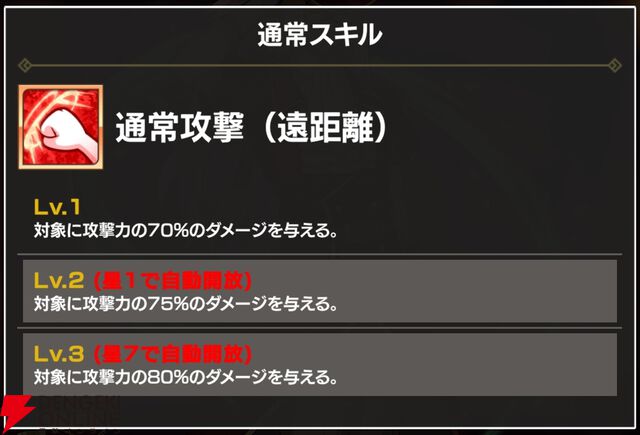
Task: Click the Dengeki Online watermark text
Action: [80, 412]
